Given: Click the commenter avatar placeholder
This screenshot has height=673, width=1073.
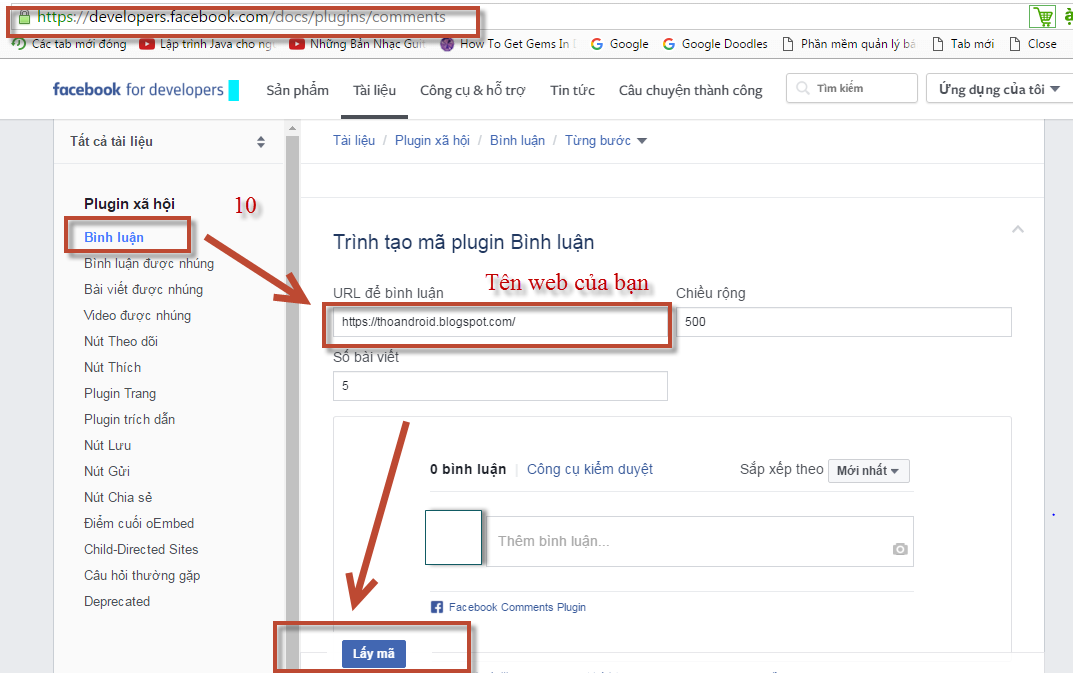Looking at the screenshot, I should pos(454,537).
